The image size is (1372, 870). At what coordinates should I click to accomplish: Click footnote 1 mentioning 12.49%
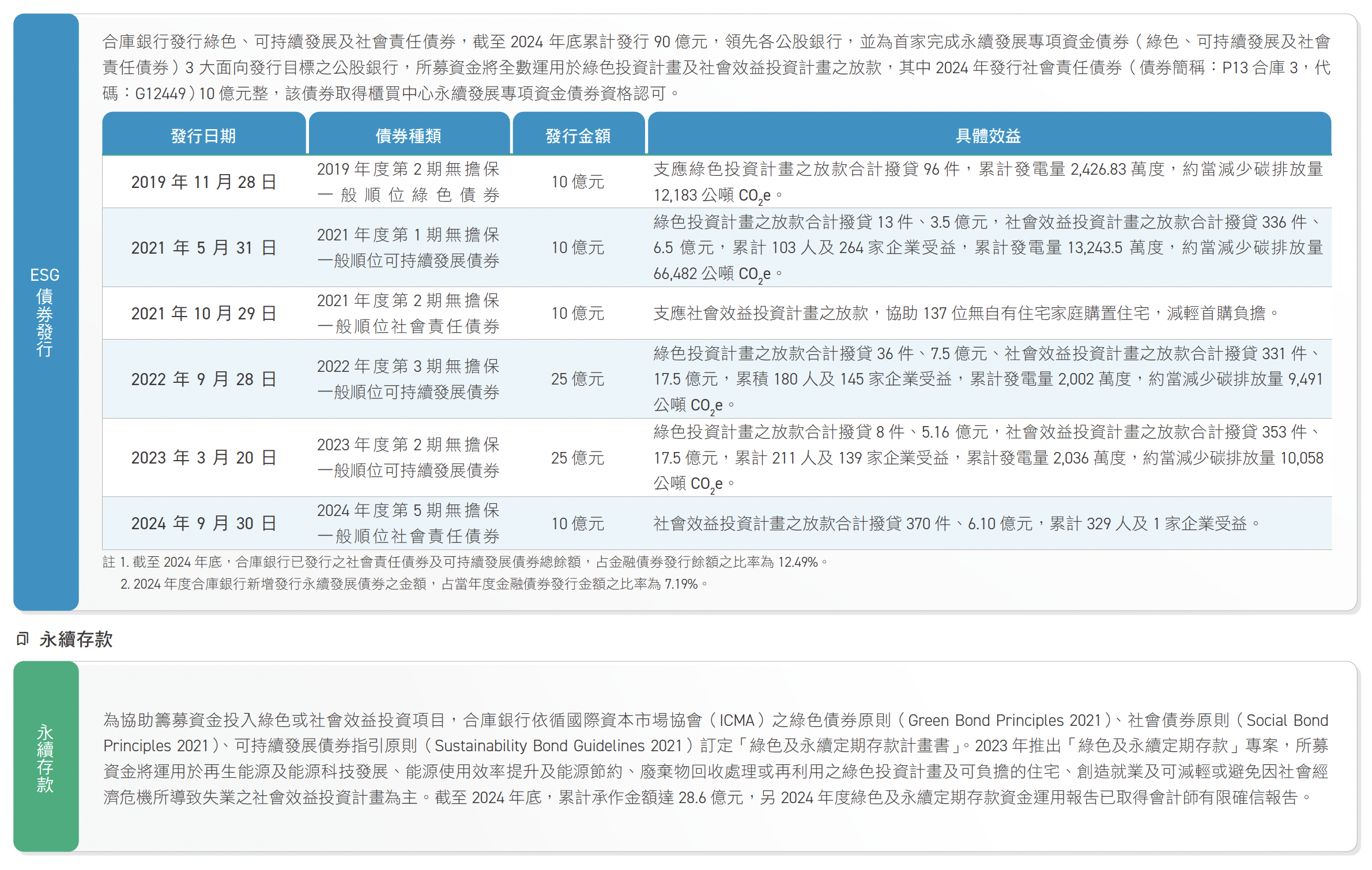(465, 562)
